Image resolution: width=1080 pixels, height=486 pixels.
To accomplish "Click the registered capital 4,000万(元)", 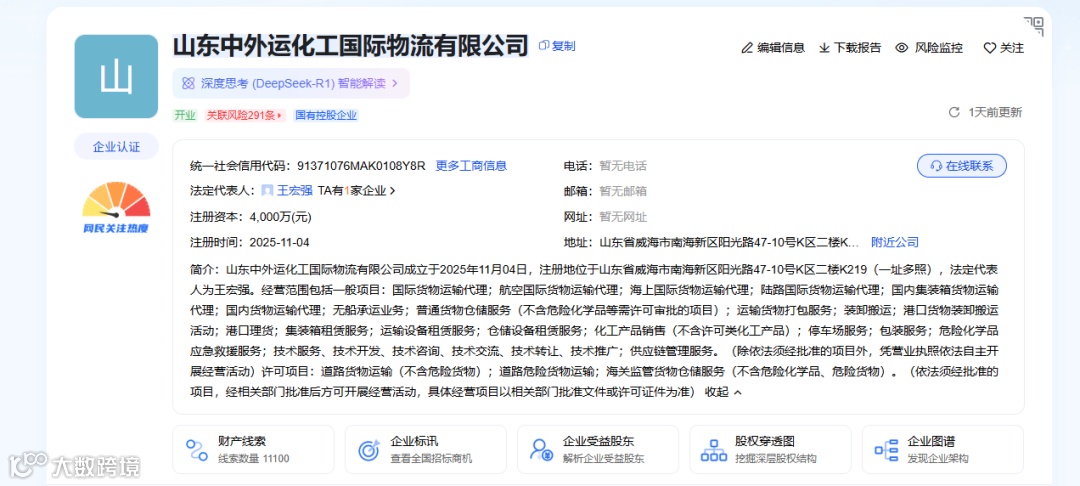I will [x=280, y=217].
